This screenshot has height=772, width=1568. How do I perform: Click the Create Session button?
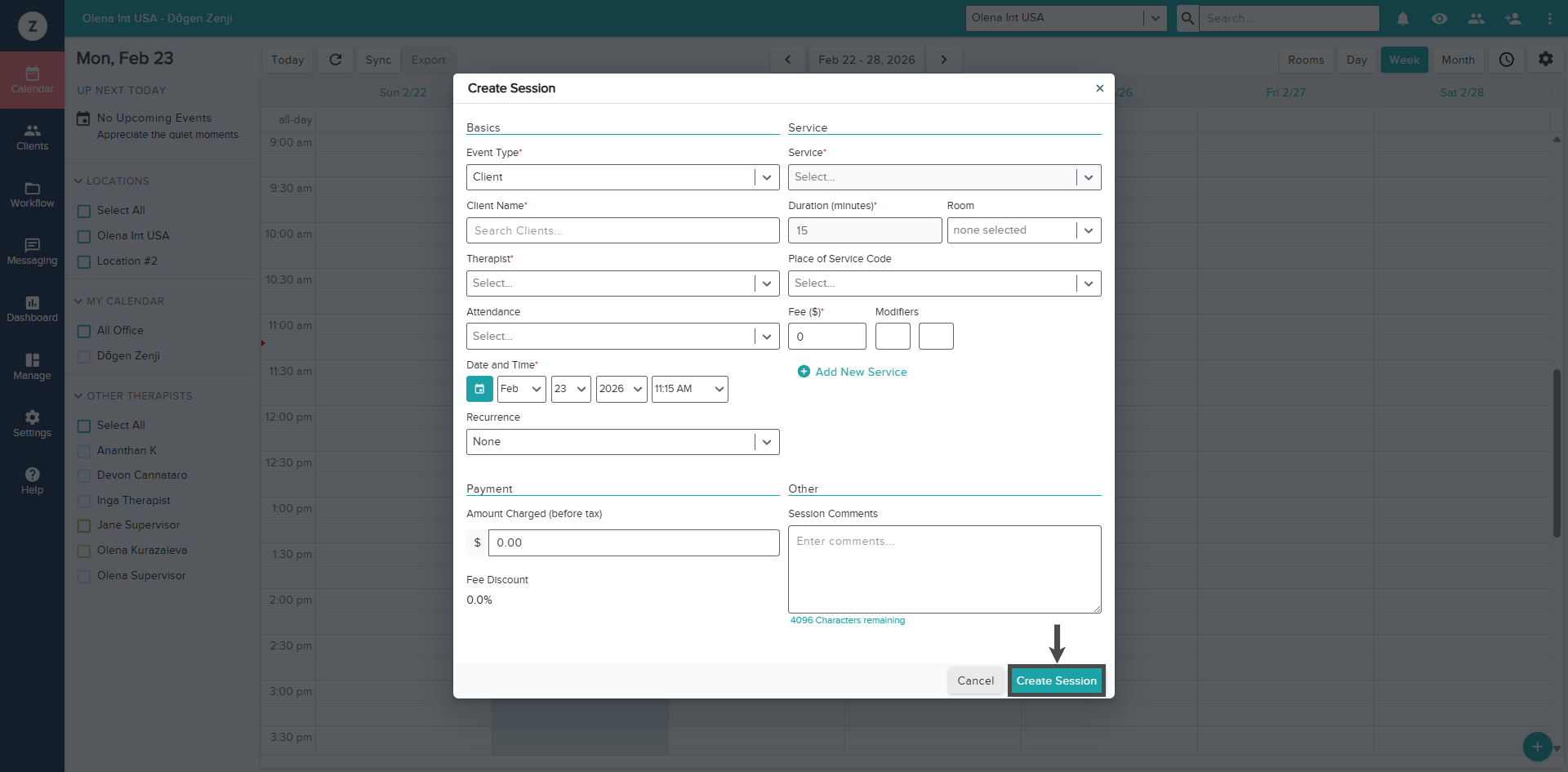click(x=1056, y=681)
